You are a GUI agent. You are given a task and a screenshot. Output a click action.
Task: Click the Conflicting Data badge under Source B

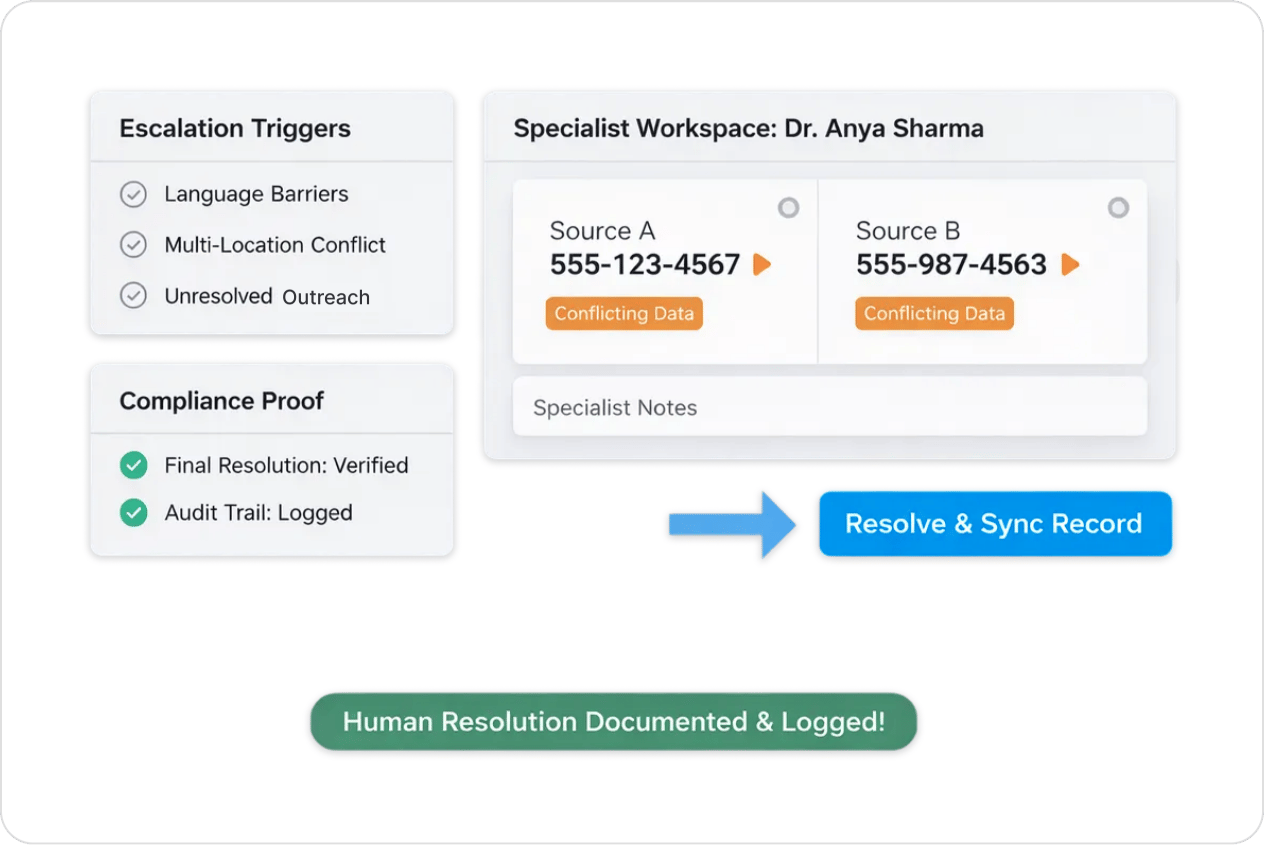tap(934, 314)
